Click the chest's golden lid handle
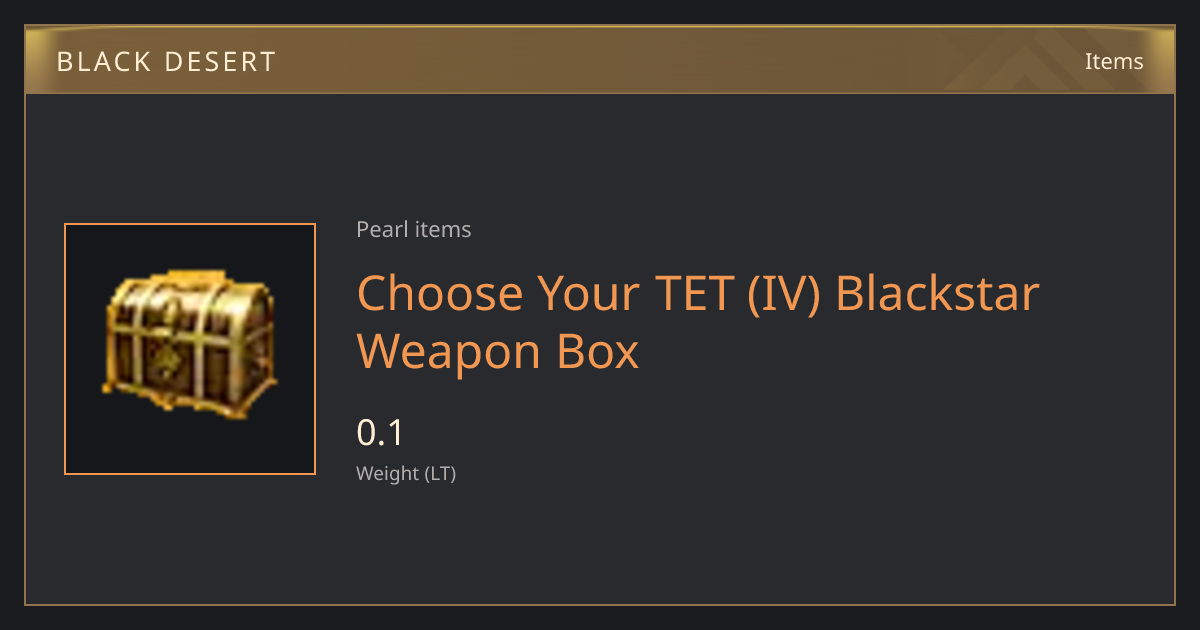1200x630 pixels. (x=196, y=276)
